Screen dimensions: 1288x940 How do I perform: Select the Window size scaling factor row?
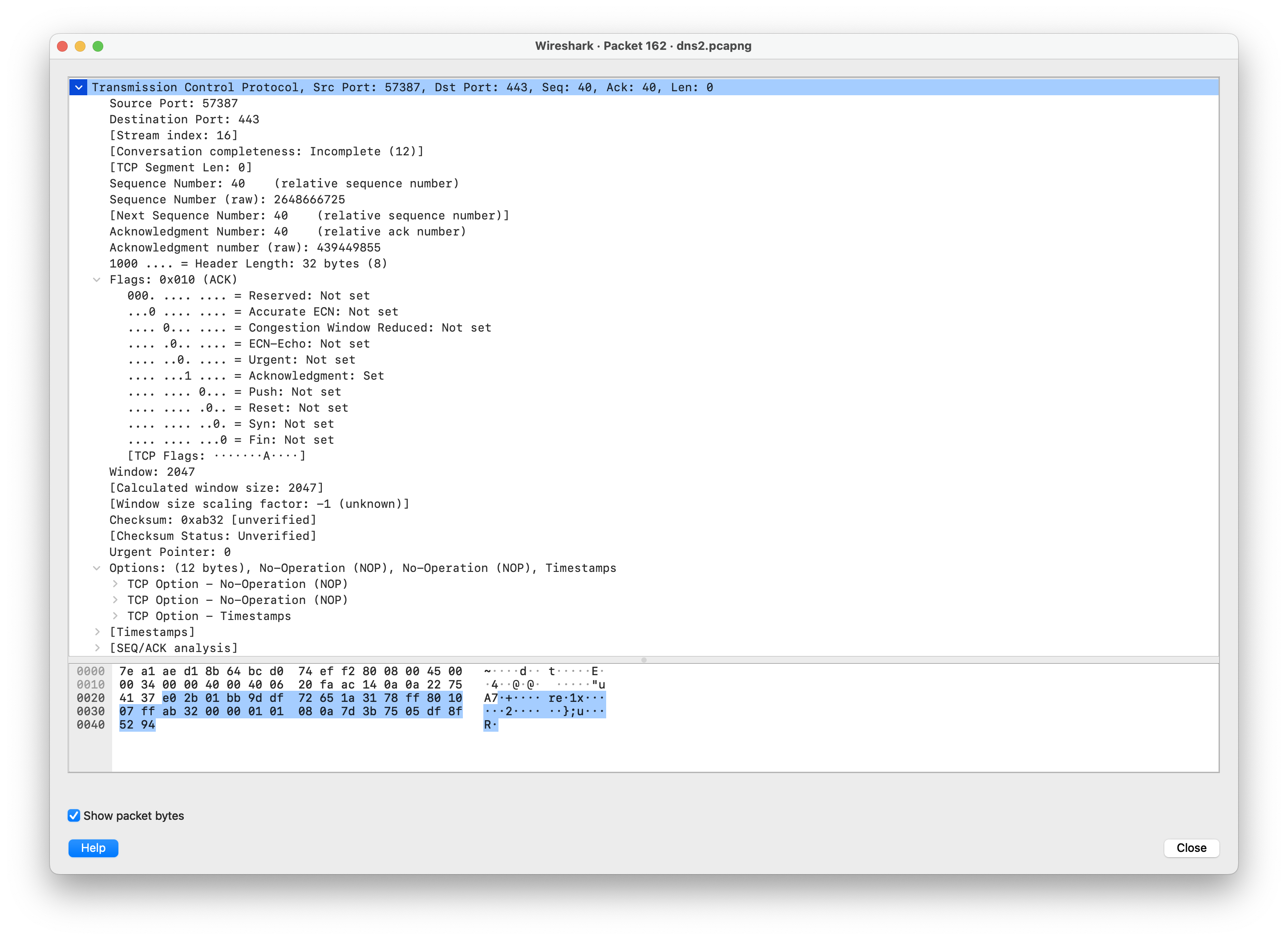[644, 503]
